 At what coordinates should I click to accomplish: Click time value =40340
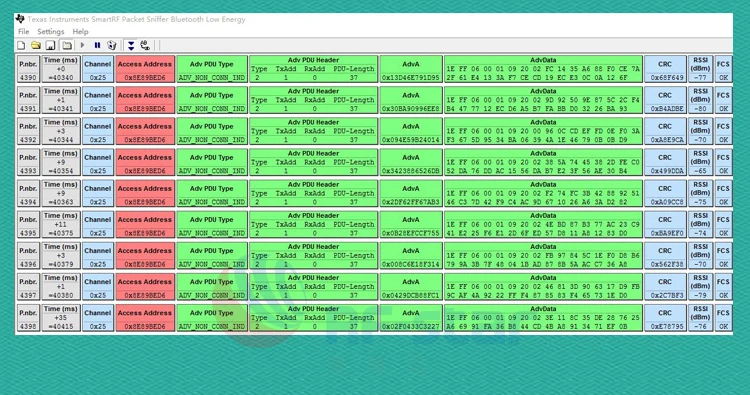tap(61, 77)
